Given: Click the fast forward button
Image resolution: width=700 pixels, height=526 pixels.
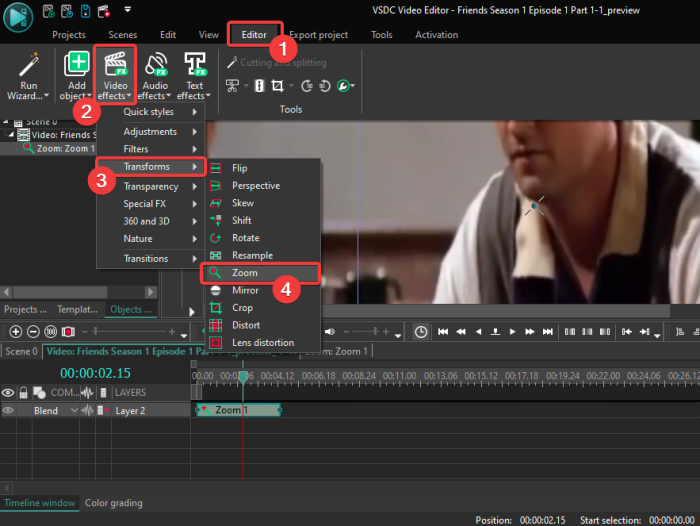Looking at the screenshot, I should point(530,332).
